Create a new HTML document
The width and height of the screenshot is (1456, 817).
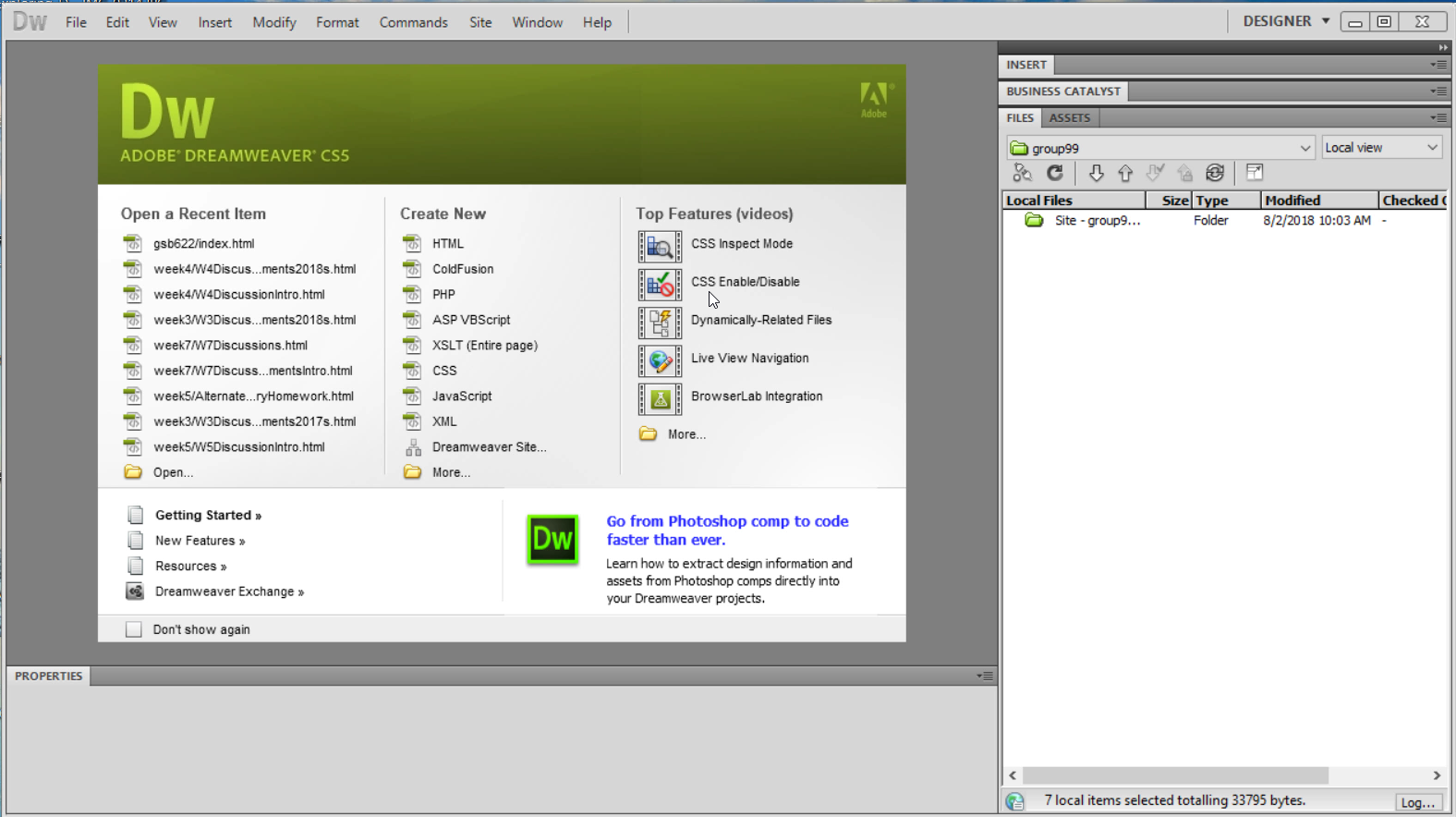448,244
